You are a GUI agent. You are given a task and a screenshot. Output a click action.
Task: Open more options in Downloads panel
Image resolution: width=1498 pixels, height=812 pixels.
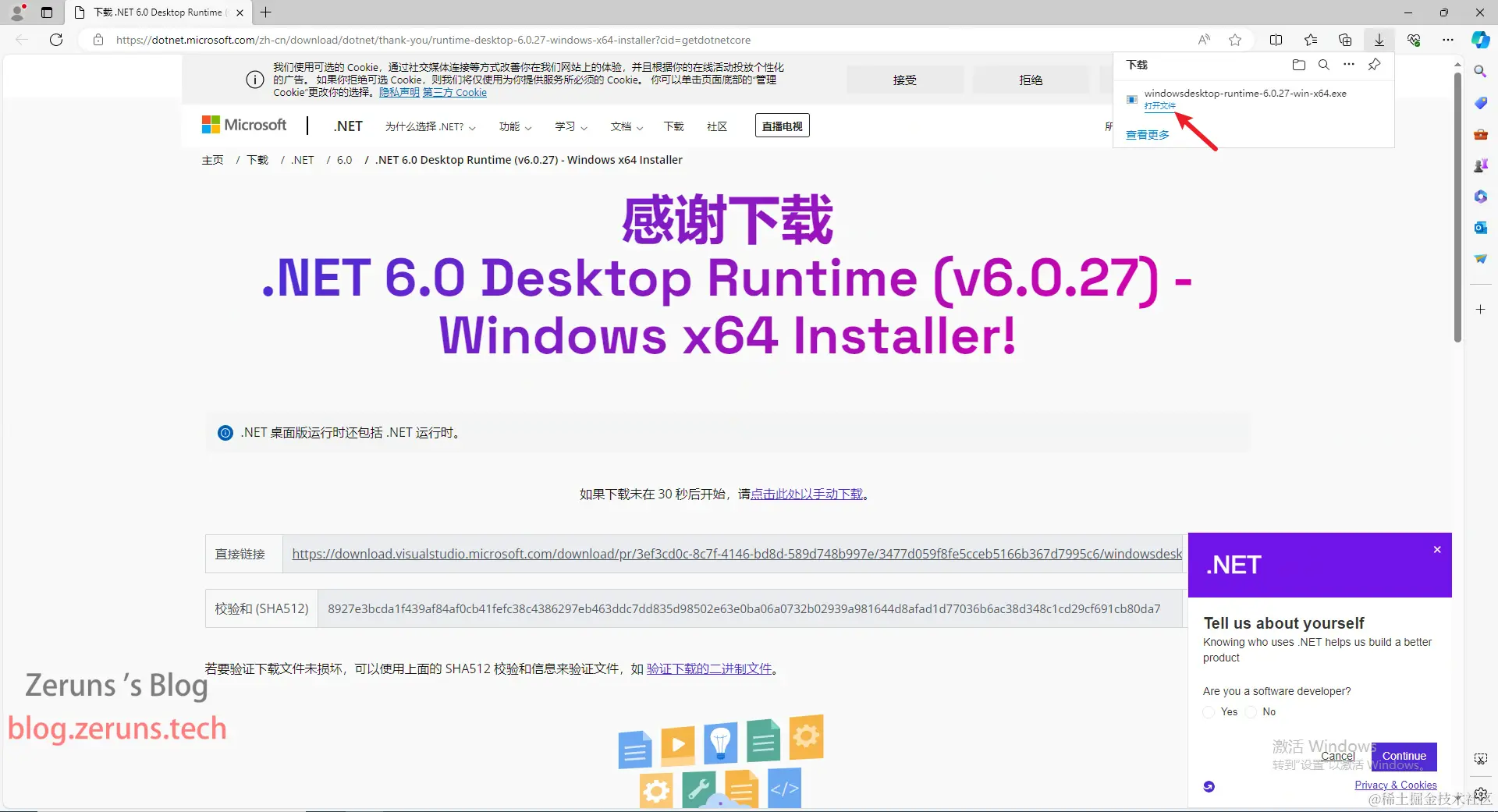point(1349,65)
